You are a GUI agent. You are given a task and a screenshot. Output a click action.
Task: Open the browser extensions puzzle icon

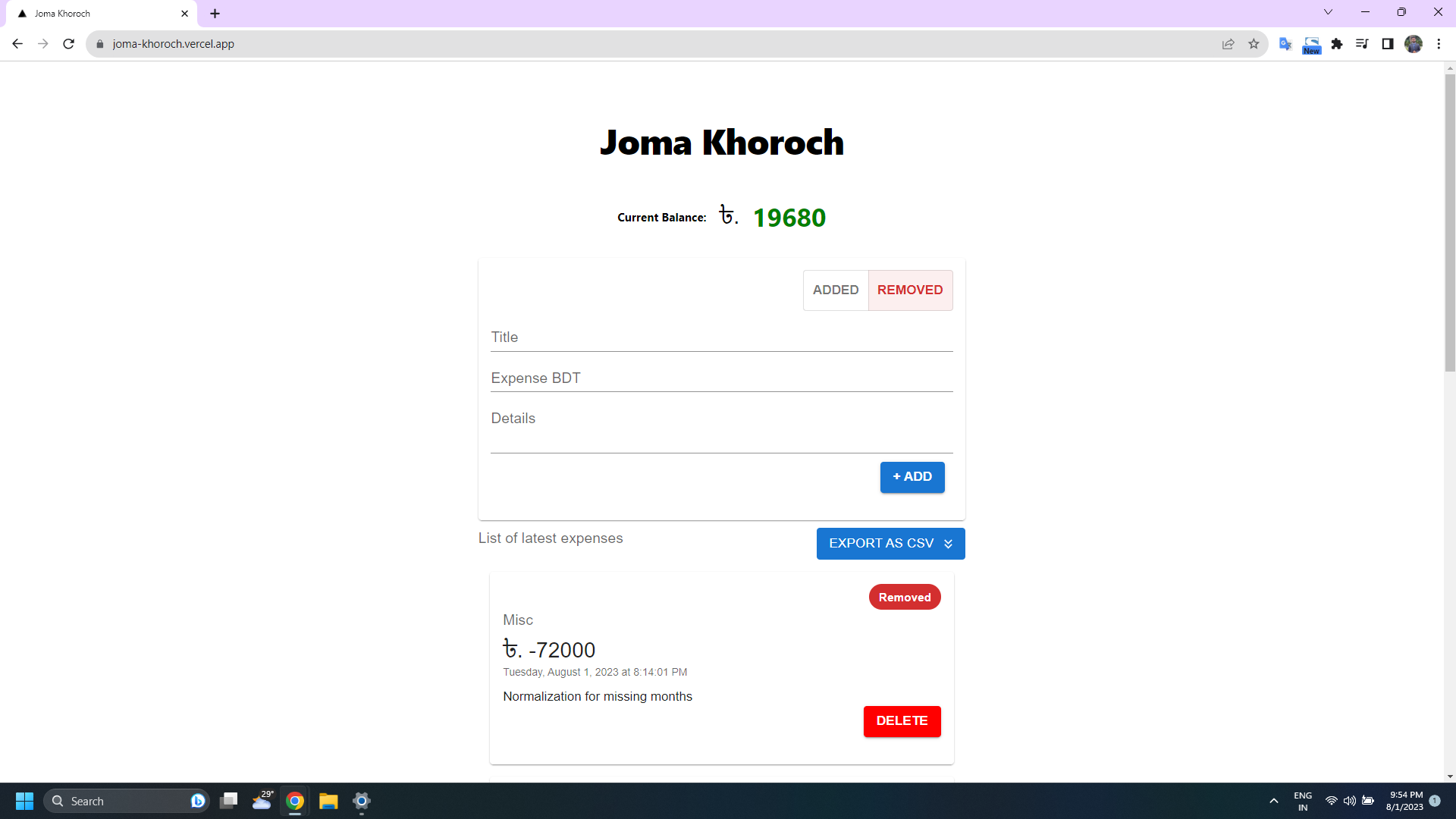click(x=1337, y=44)
